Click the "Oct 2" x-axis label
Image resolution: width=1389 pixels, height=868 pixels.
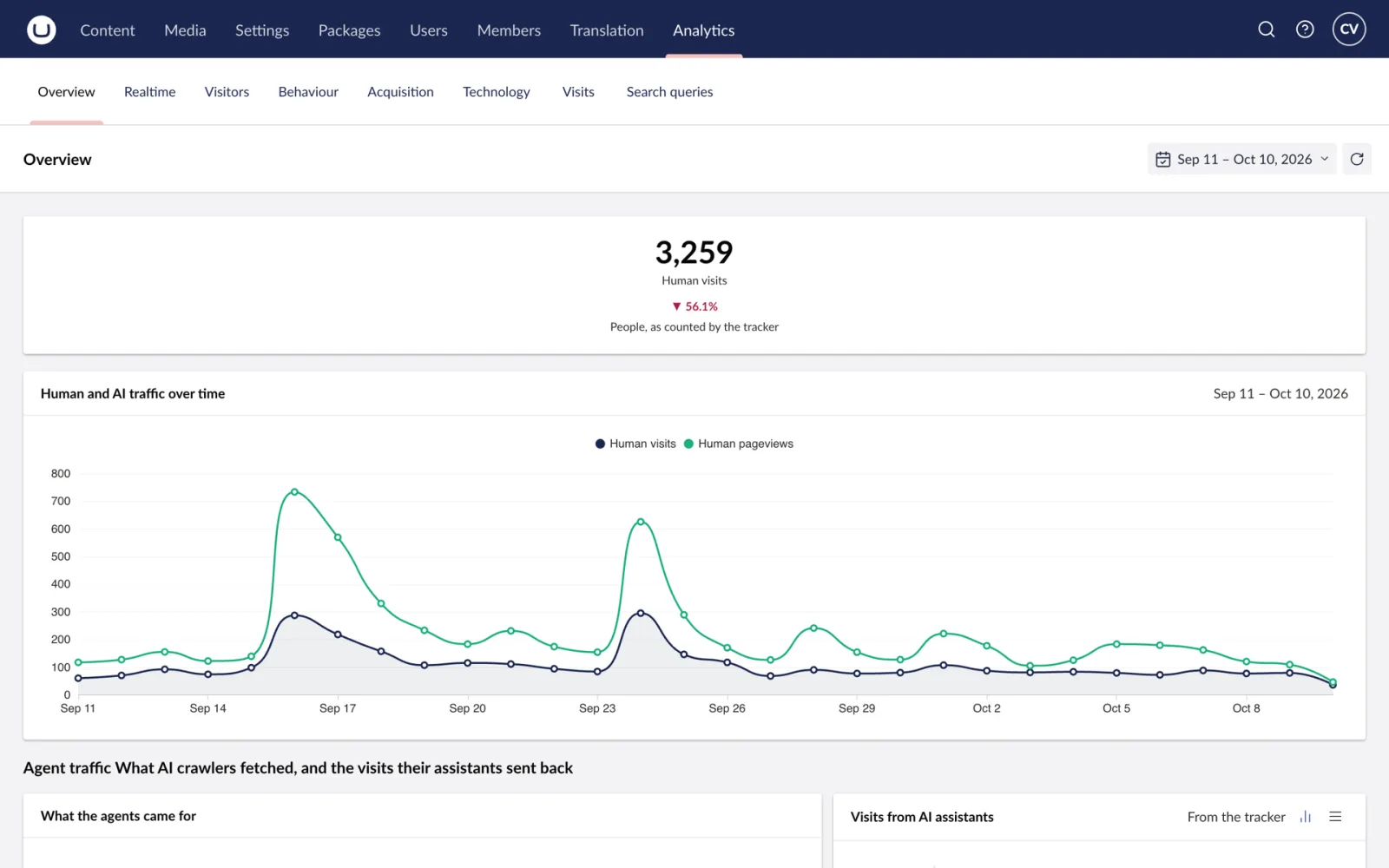[986, 708]
